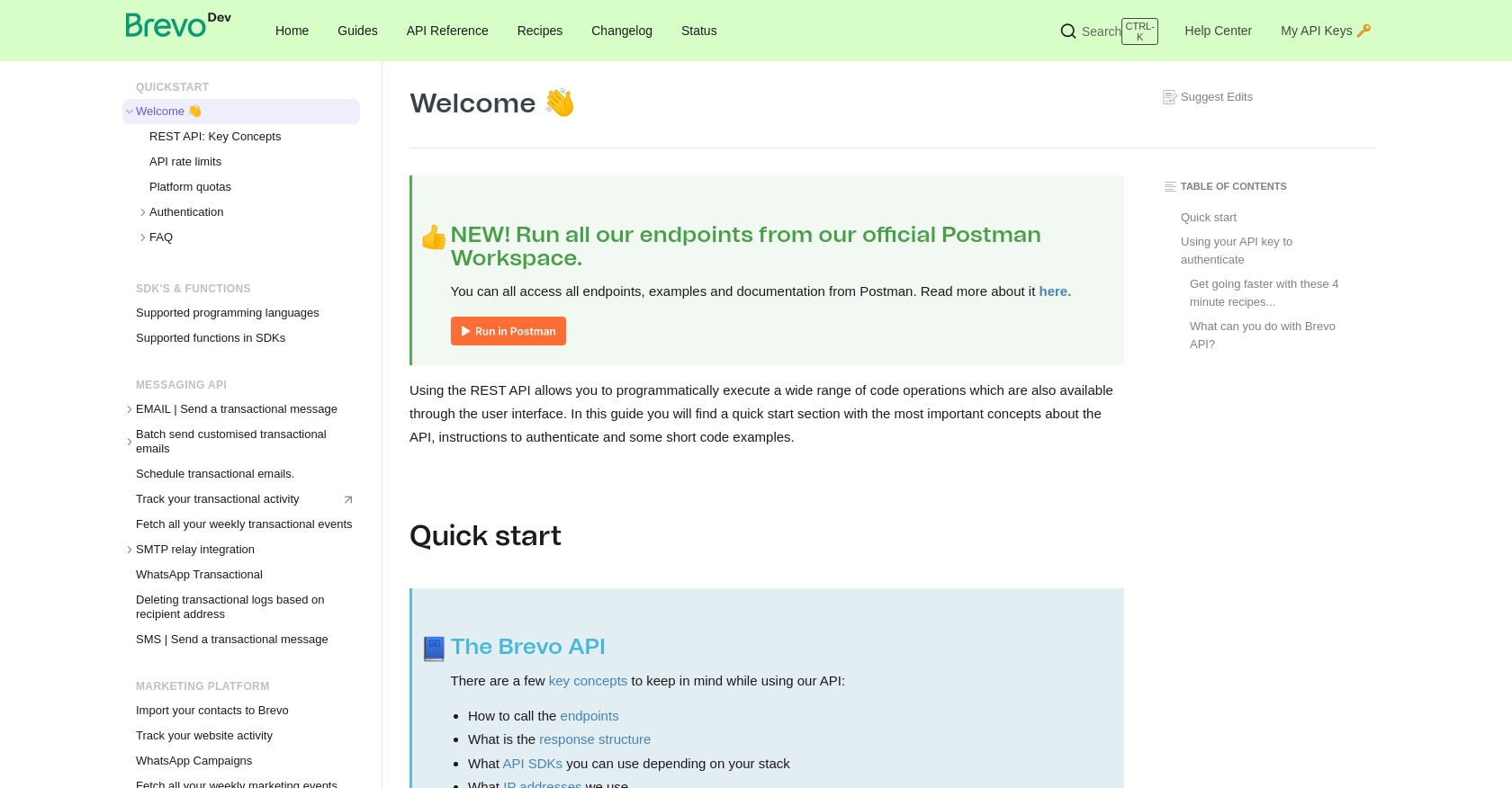
Task: Open the Recipes nav item
Action: click(540, 31)
